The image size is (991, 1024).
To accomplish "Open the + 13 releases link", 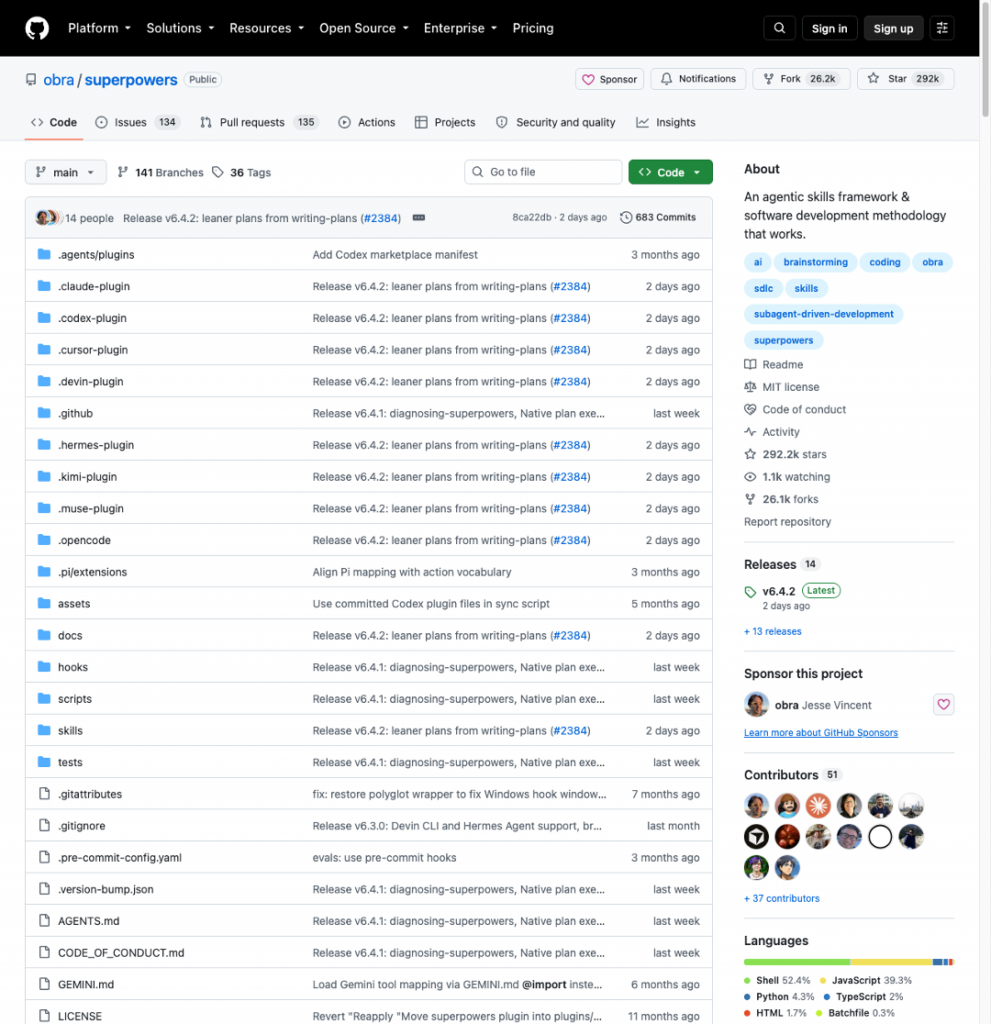I will click(x=773, y=632).
